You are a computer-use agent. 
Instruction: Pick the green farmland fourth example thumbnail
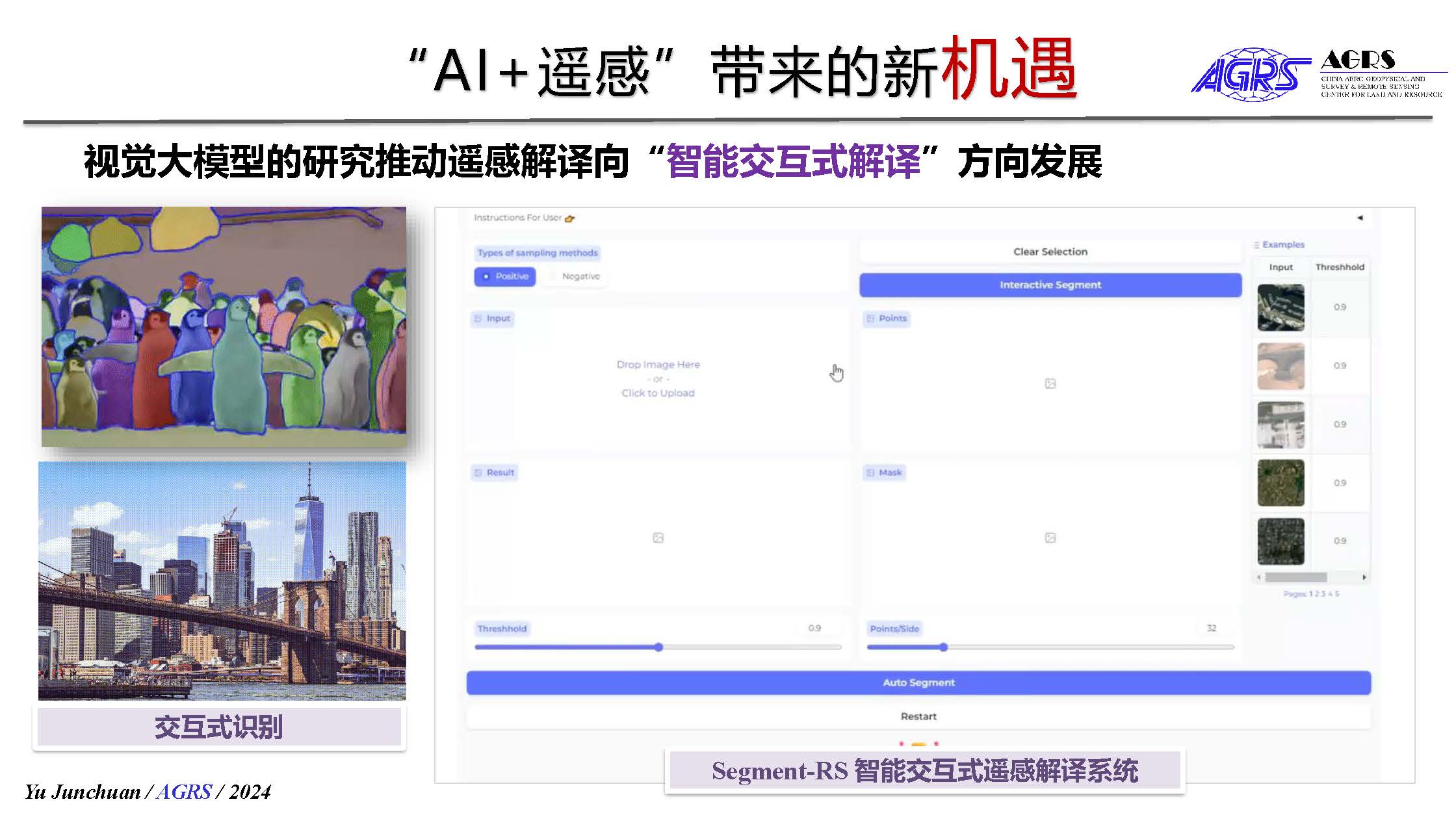(1280, 483)
